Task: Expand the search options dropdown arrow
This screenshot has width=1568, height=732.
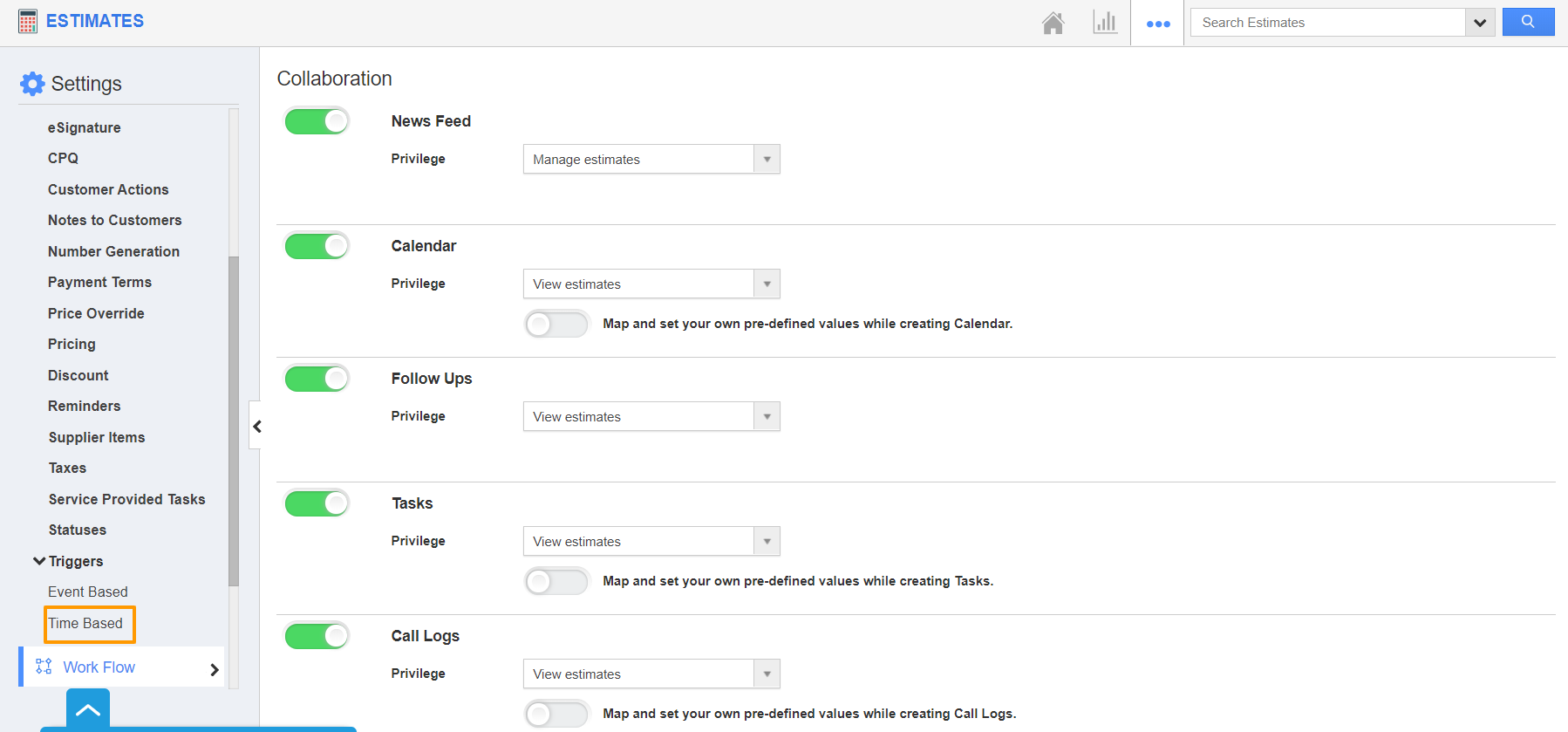Action: click(1480, 22)
